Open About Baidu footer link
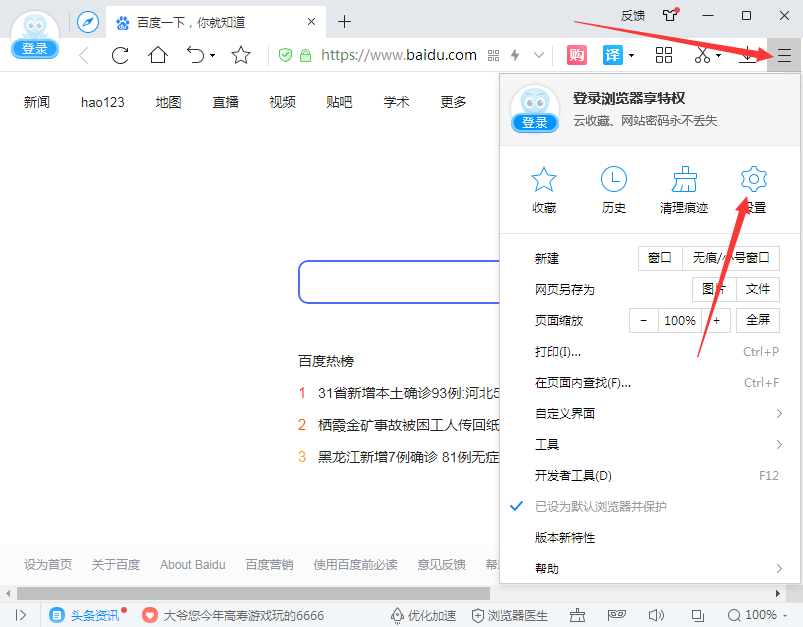Screen dimensions: 803x627 tap(193, 565)
